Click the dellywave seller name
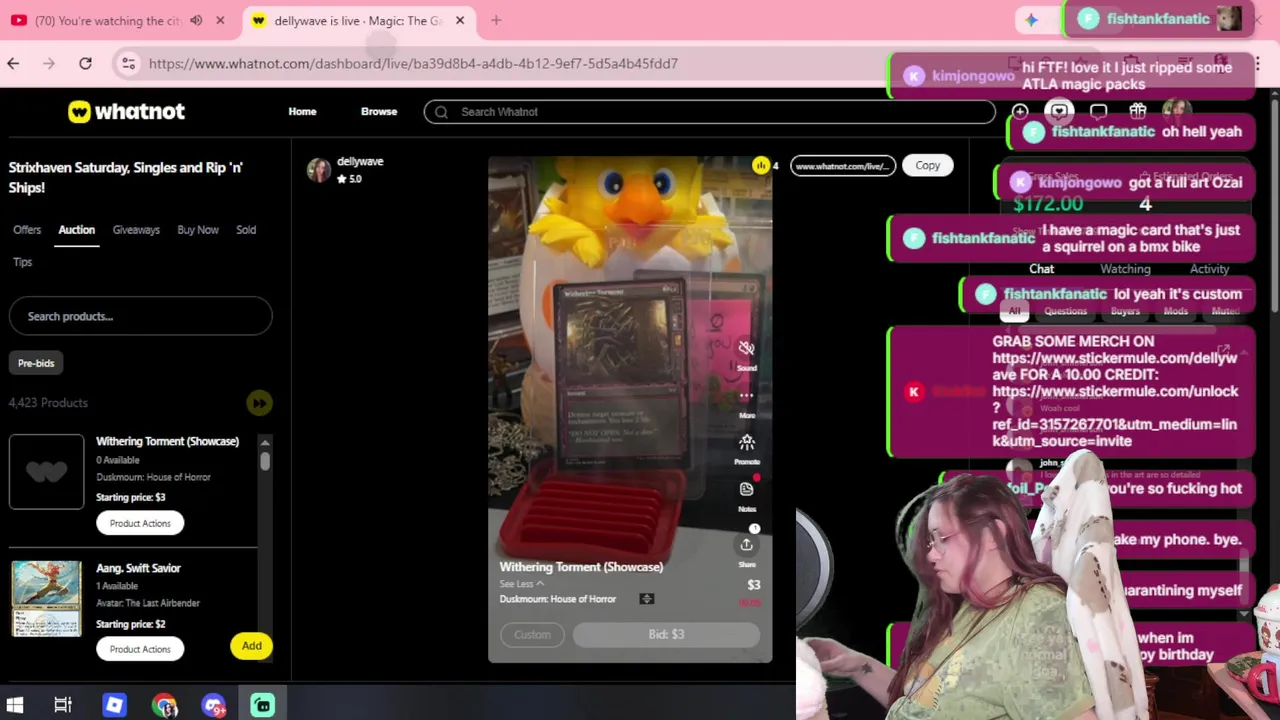1280x720 pixels. pos(360,161)
